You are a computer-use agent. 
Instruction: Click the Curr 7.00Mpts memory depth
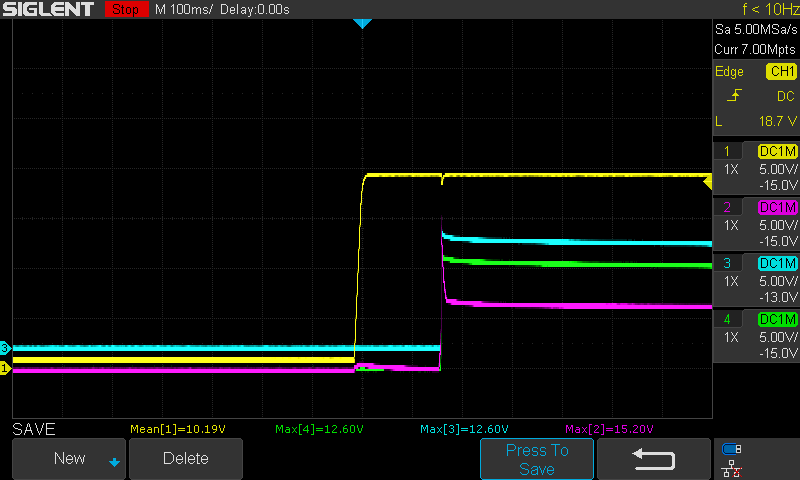755,49
